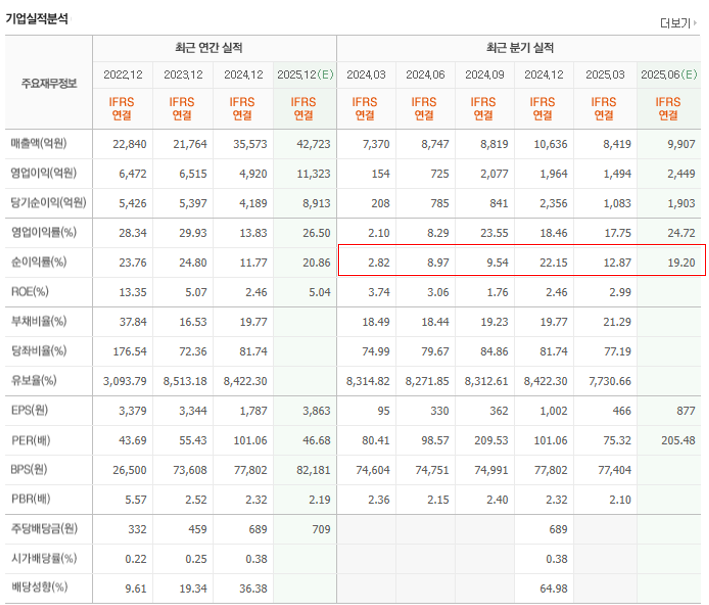Click the 2023.12 column header
The image size is (709, 605).
point(183,75)
